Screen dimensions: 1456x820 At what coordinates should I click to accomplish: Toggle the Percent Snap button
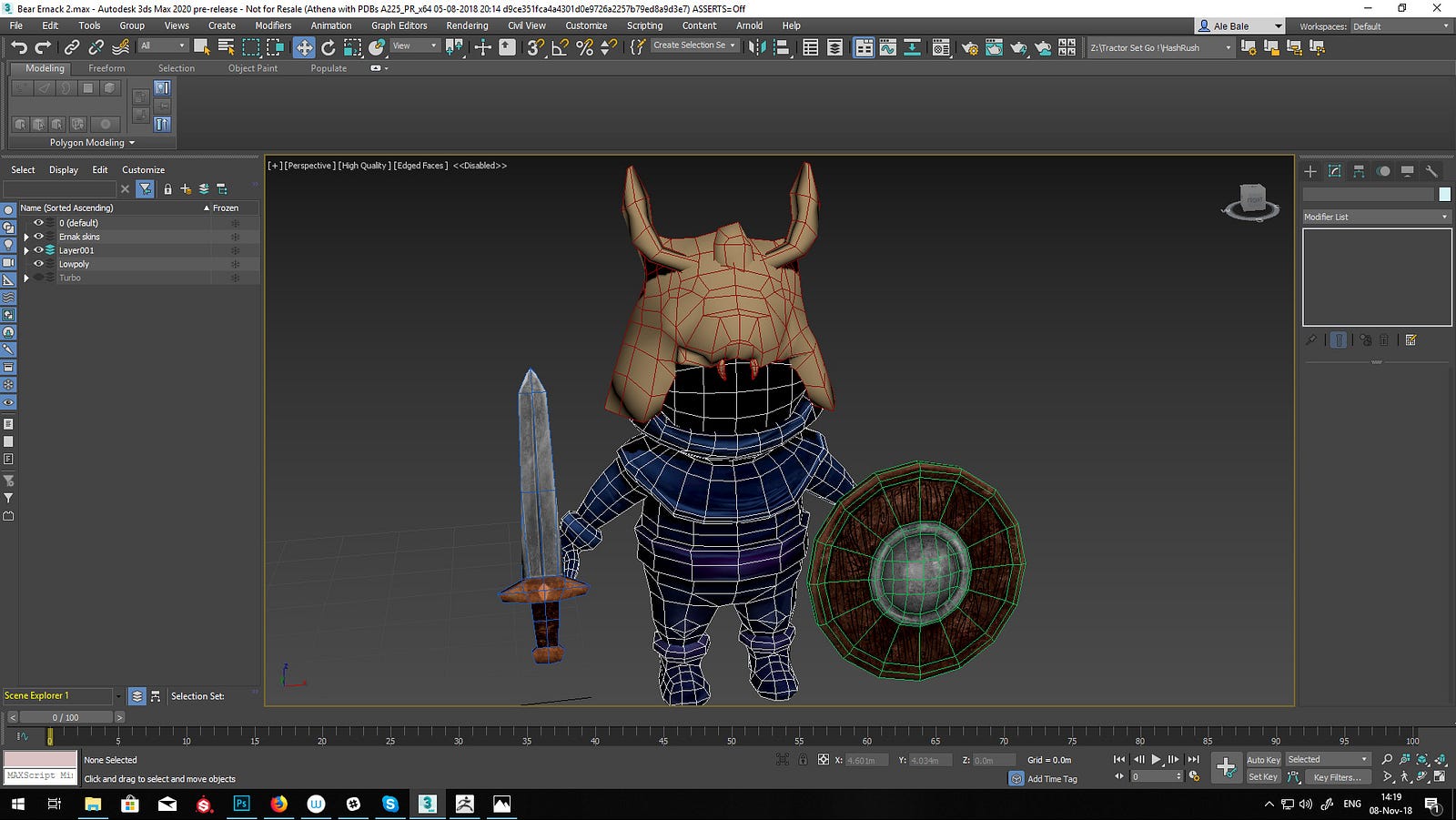pyautogui.click(x=585, y=47)
